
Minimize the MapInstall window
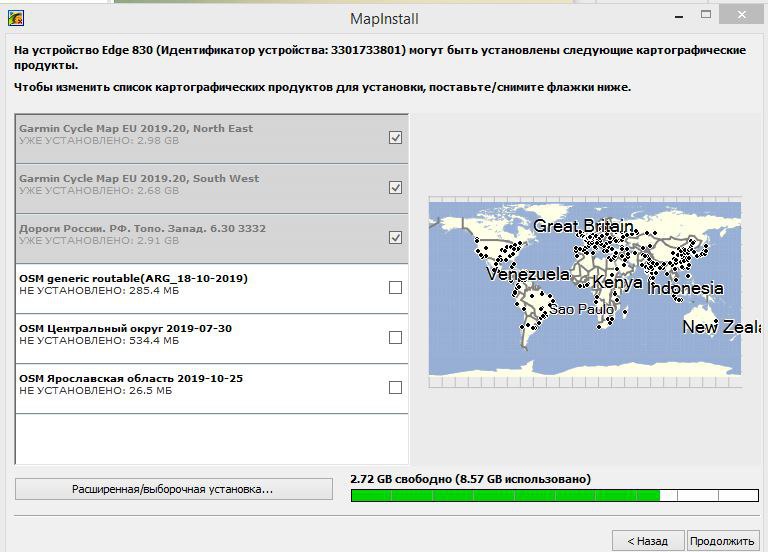coord(679,17)
